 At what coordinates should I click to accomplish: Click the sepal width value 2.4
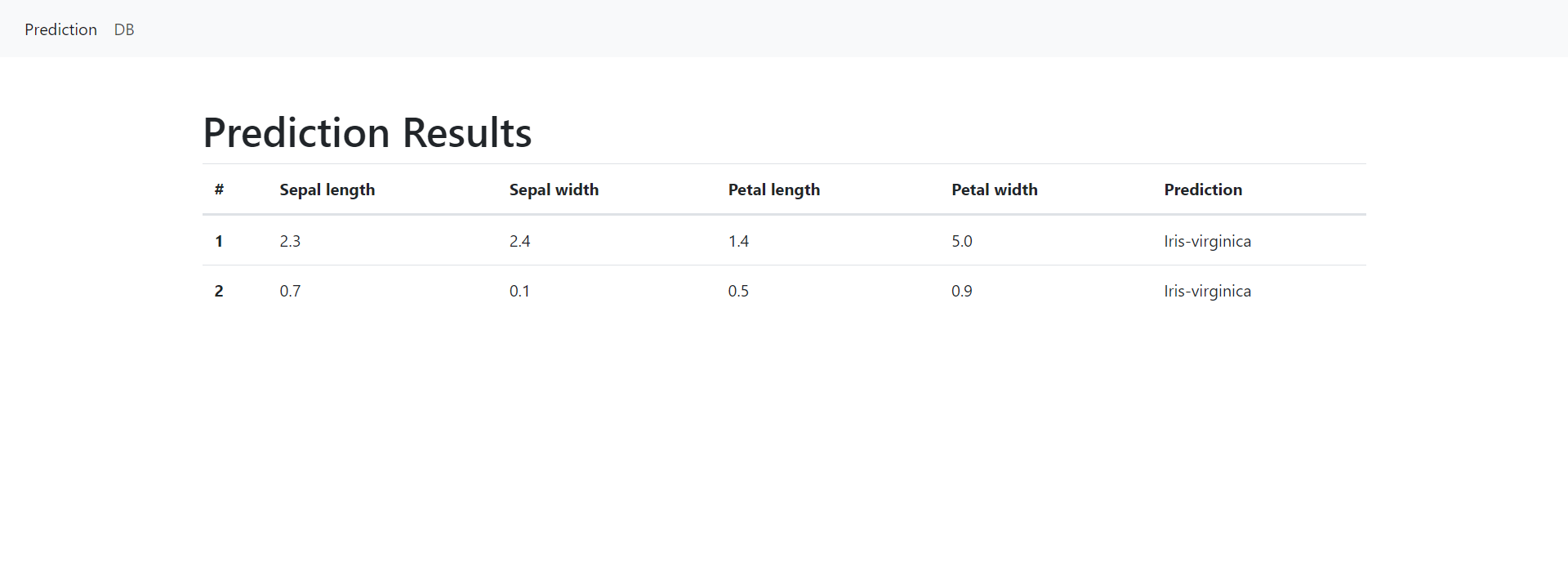[x=519, y=240]
